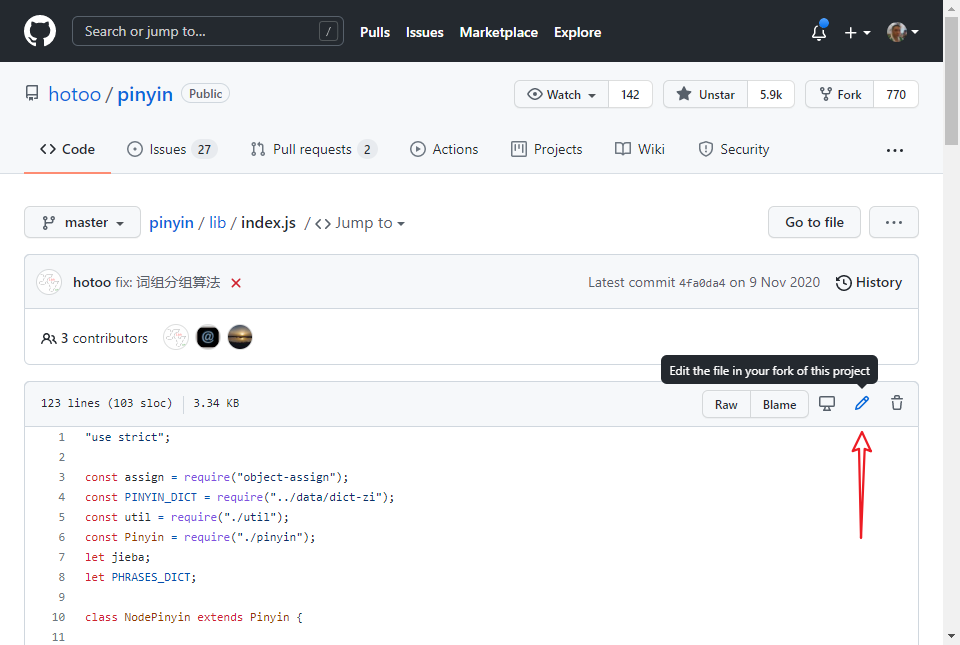Click line number 10
960x645 pixels.
click(58, 617)
